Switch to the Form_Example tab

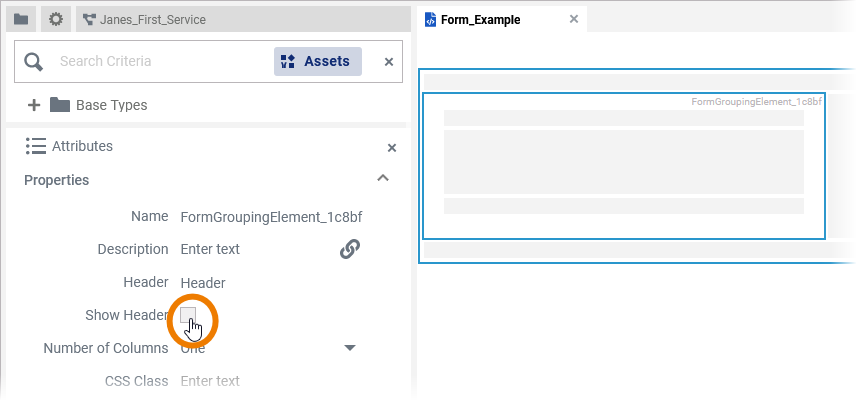480,19
